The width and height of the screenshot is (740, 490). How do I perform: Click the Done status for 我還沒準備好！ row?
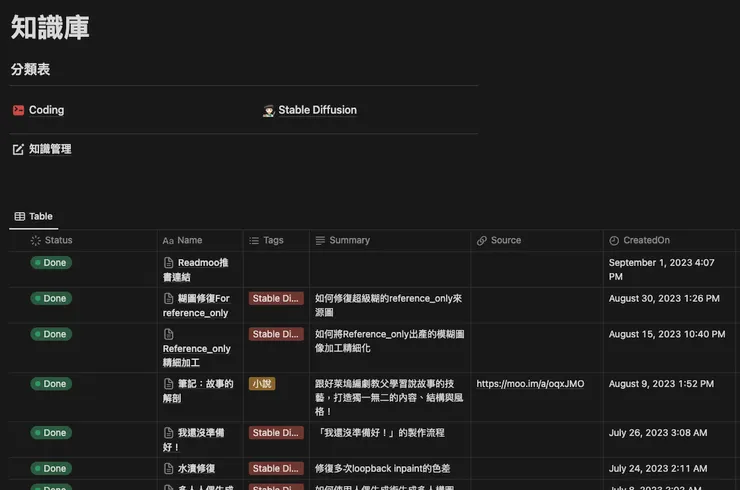point(51,433)
